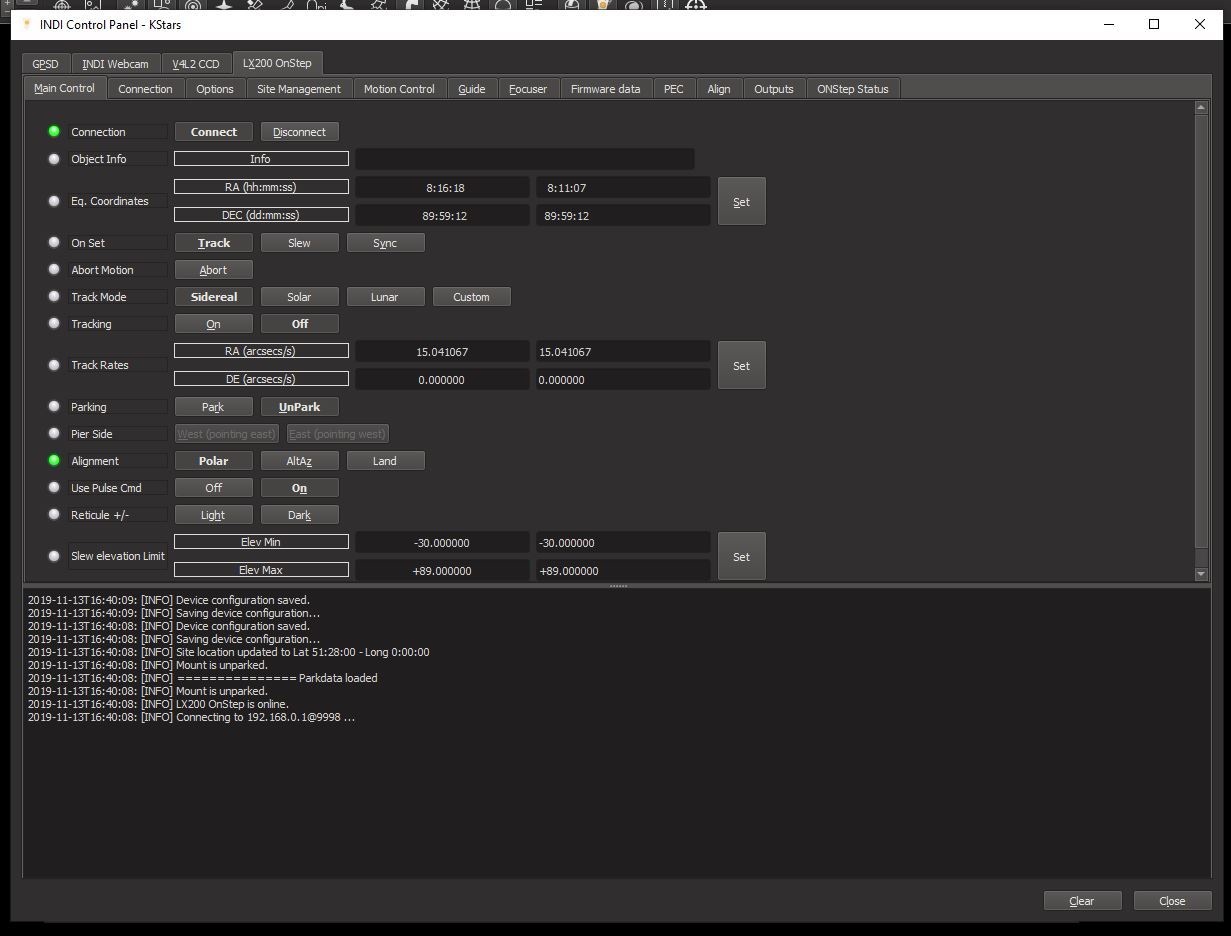Click the green Alignment status LED
This screenshot has width=1231, height=936.
click(54, 460)
